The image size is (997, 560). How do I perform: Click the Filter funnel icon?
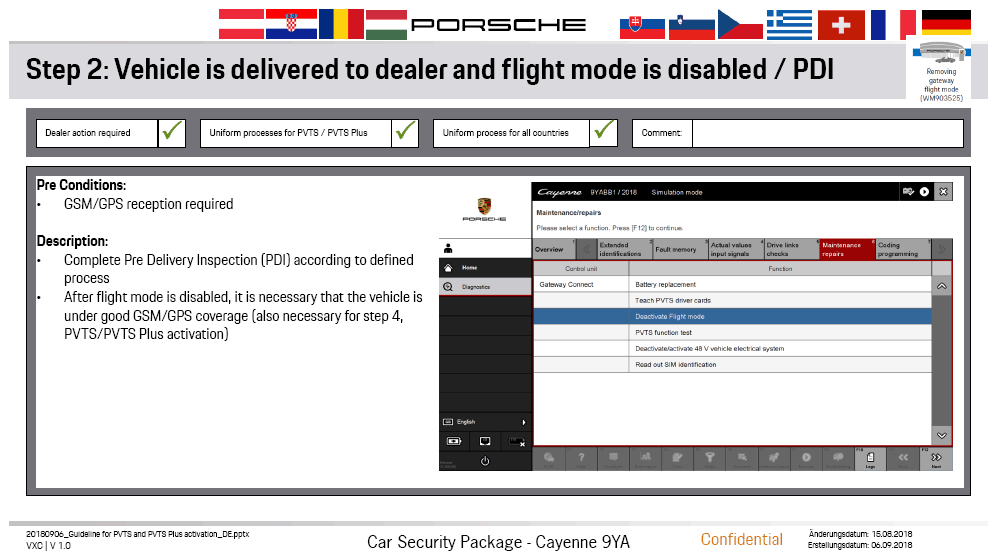[x=710, y=458]
